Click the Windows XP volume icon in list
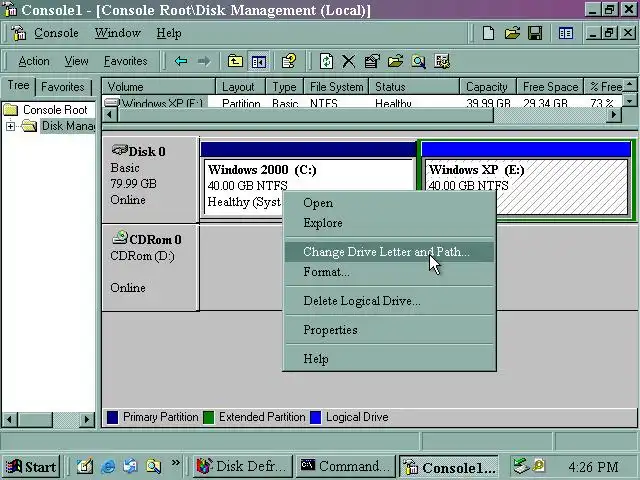 (112, 102)
